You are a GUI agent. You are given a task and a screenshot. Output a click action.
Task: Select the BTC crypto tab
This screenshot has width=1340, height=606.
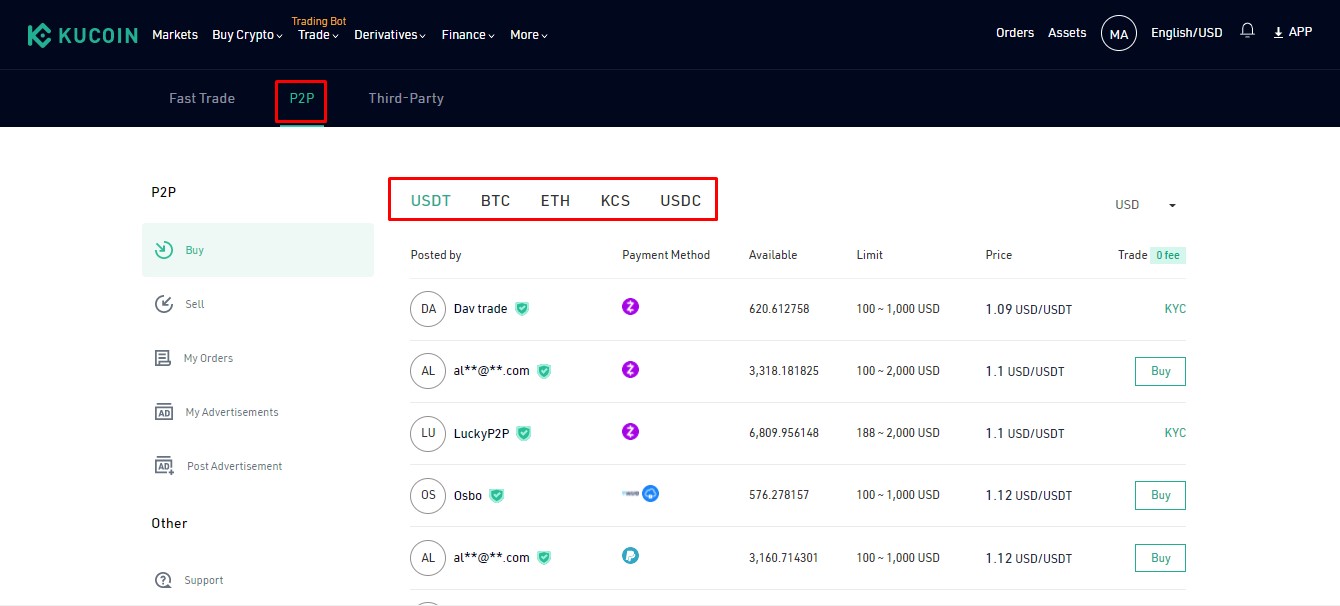[495, 200]
